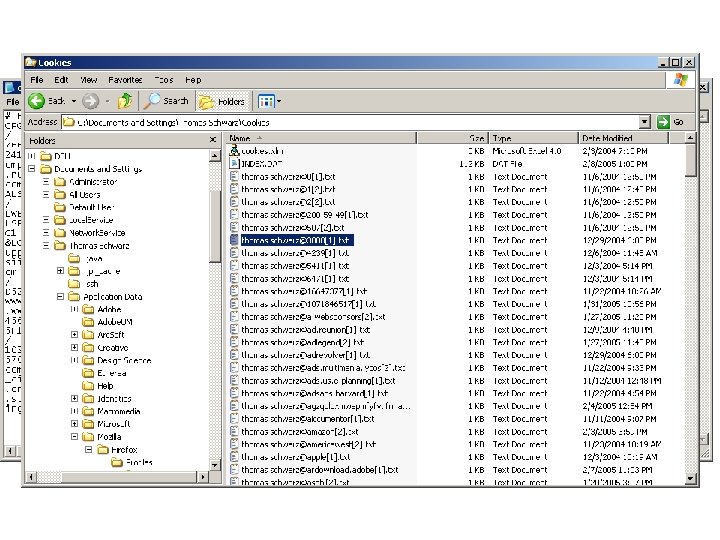Image resolution: width=720 pixels, height=540 pixels.
Task: Select the Help folder icon in tree
Action: click(x=88, y=386)
